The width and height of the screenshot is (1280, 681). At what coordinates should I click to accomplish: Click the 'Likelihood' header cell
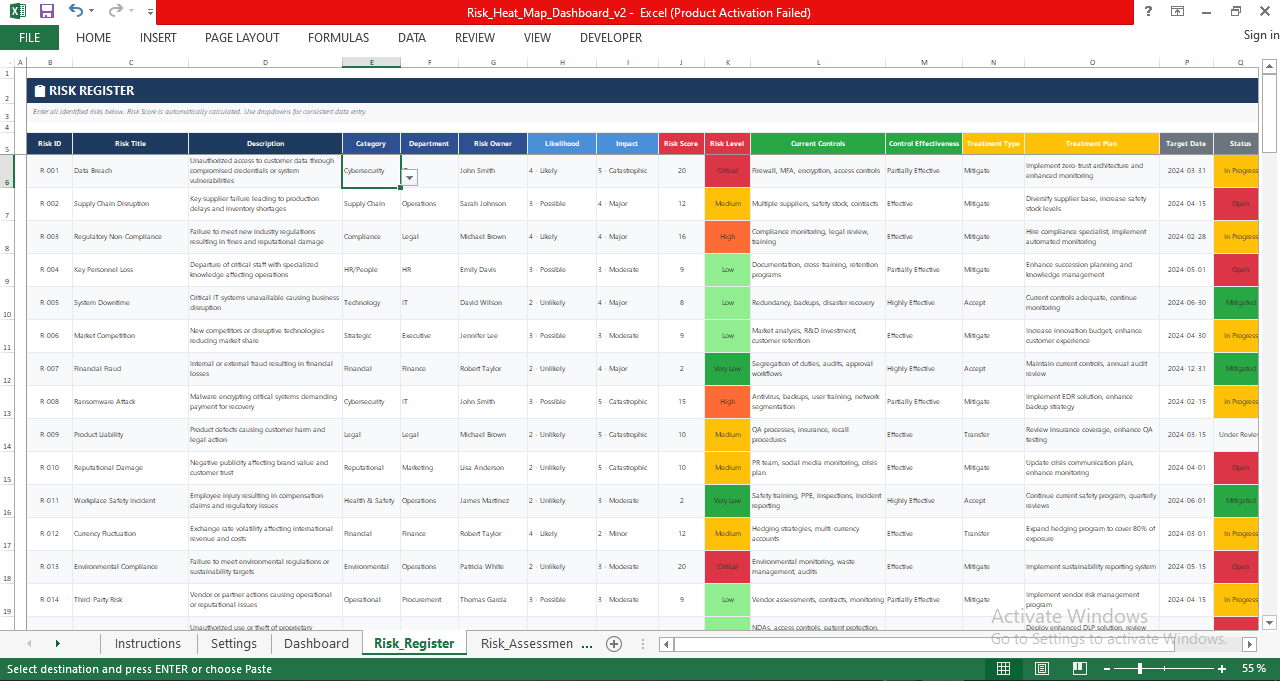tap(562, 144)
